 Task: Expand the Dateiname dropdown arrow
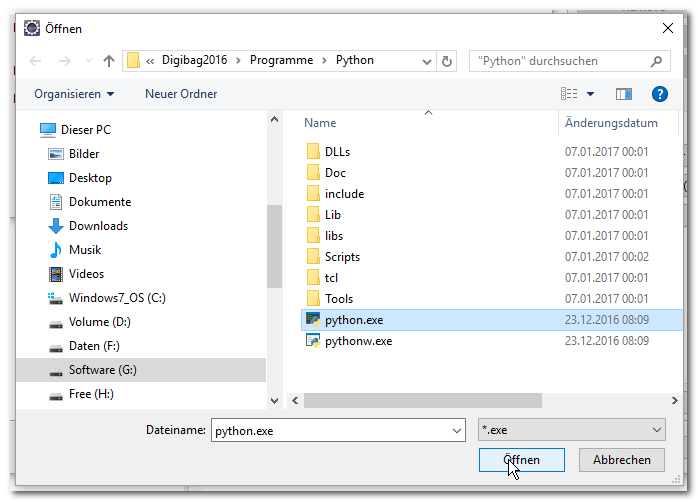(457, 430)
